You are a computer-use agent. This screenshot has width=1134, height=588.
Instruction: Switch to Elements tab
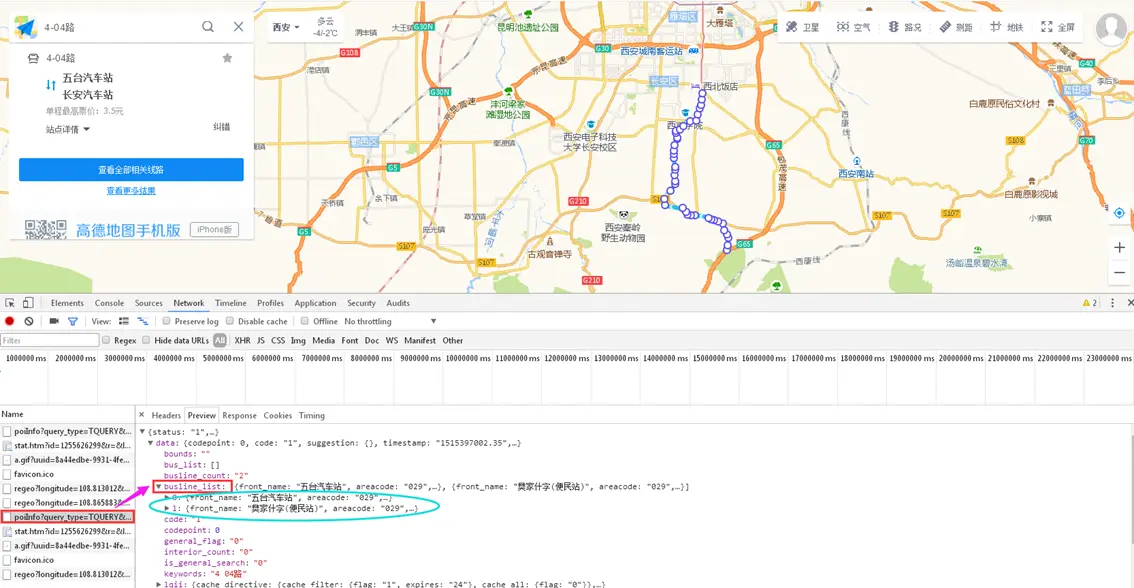click(x=67, y=303)
